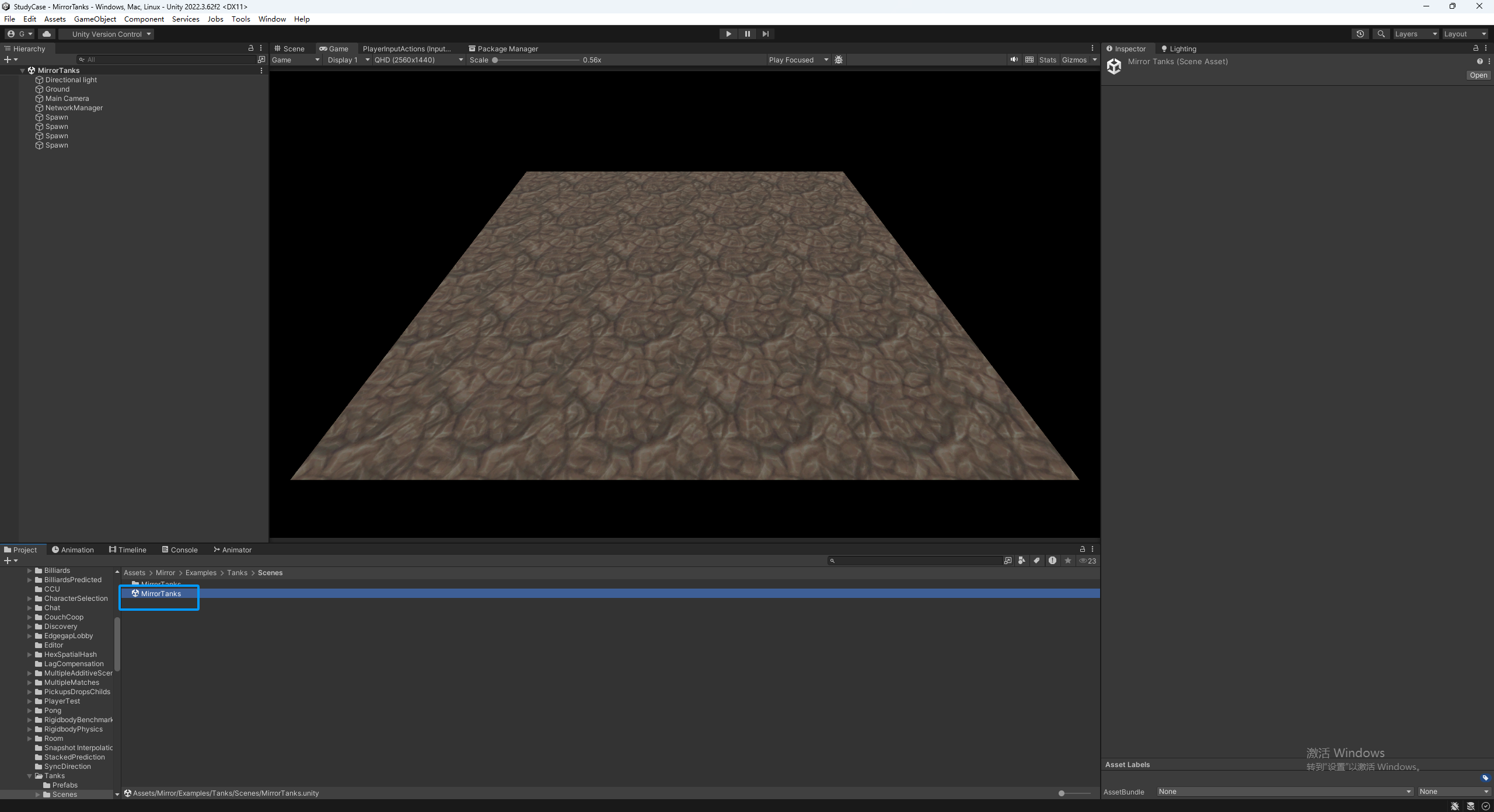The image size is (1494, 812).
Task: Open the Play Focused dropdown
Action: pyautogui.click(x=798, y=60)
